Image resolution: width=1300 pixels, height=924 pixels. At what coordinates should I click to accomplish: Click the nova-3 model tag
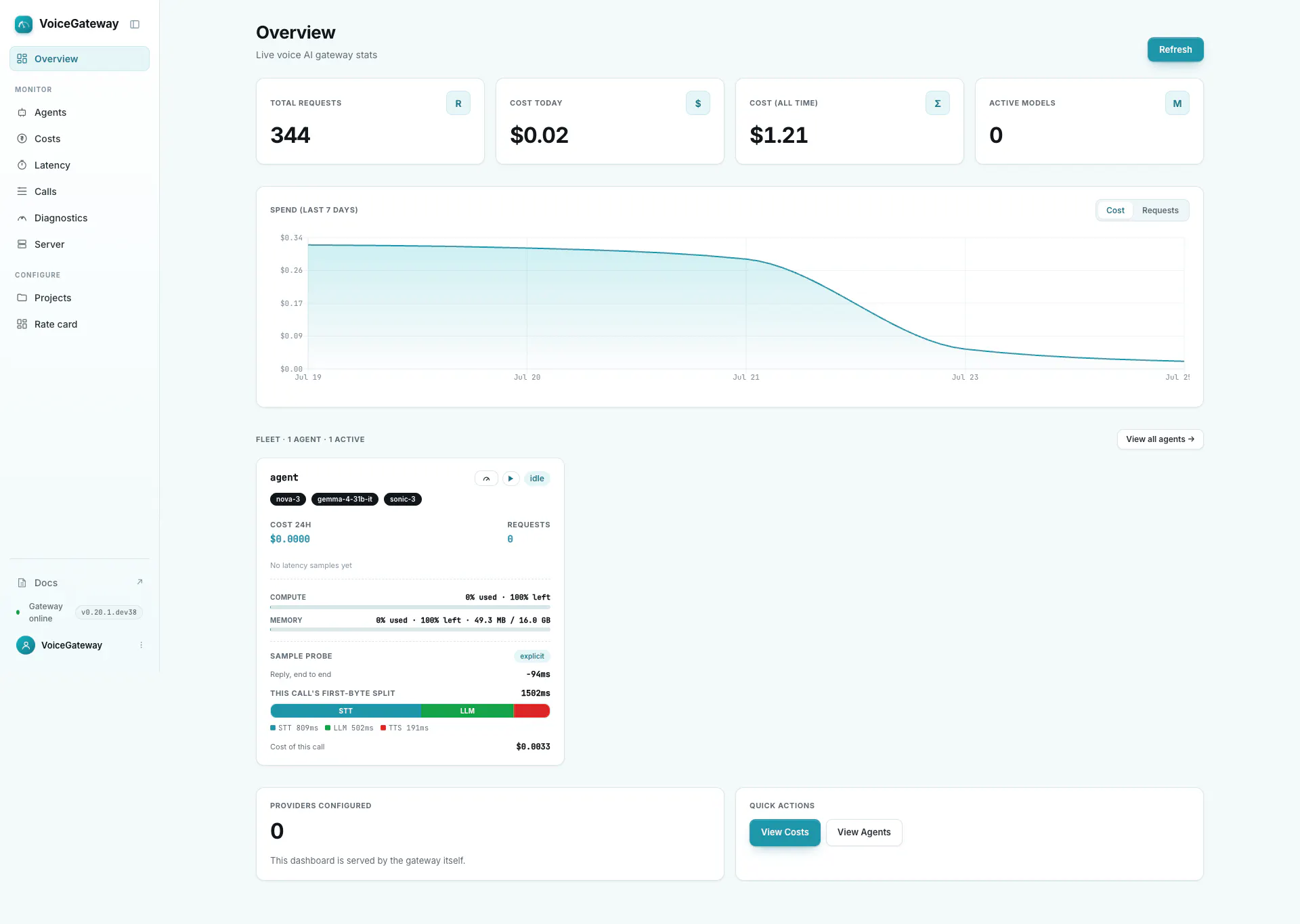click(288, 500)
